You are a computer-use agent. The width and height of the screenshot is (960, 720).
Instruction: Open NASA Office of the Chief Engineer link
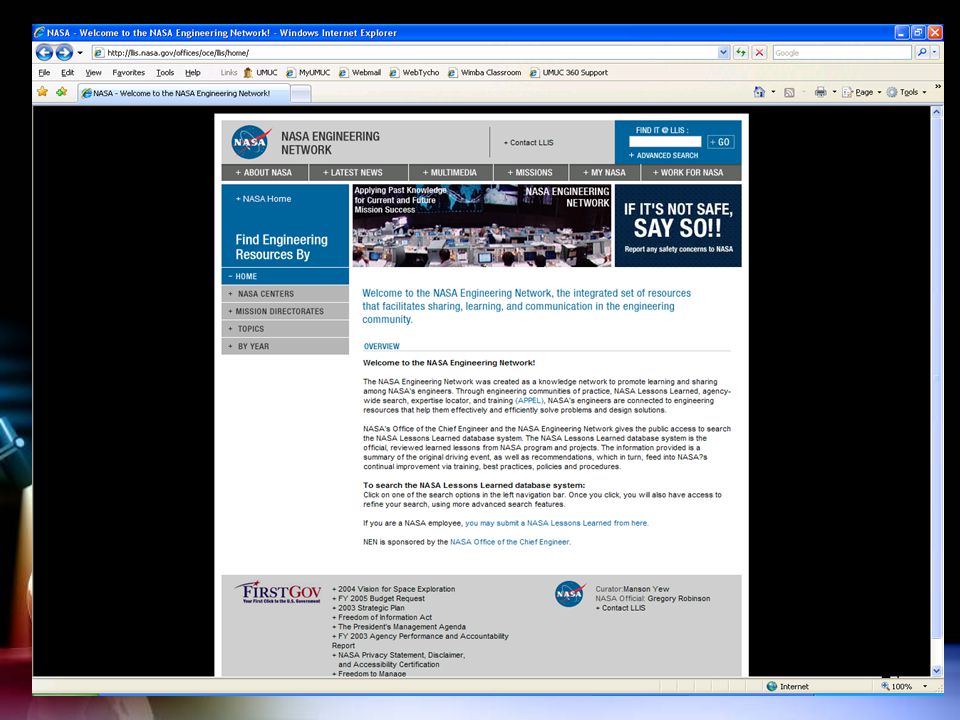point(510,542)
